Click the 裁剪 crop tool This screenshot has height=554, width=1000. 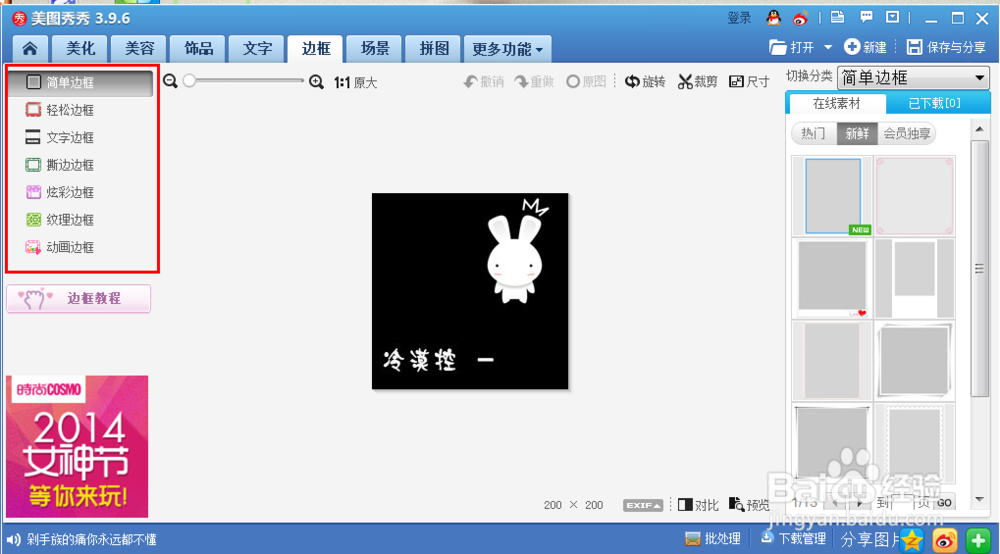click(697, 82)
